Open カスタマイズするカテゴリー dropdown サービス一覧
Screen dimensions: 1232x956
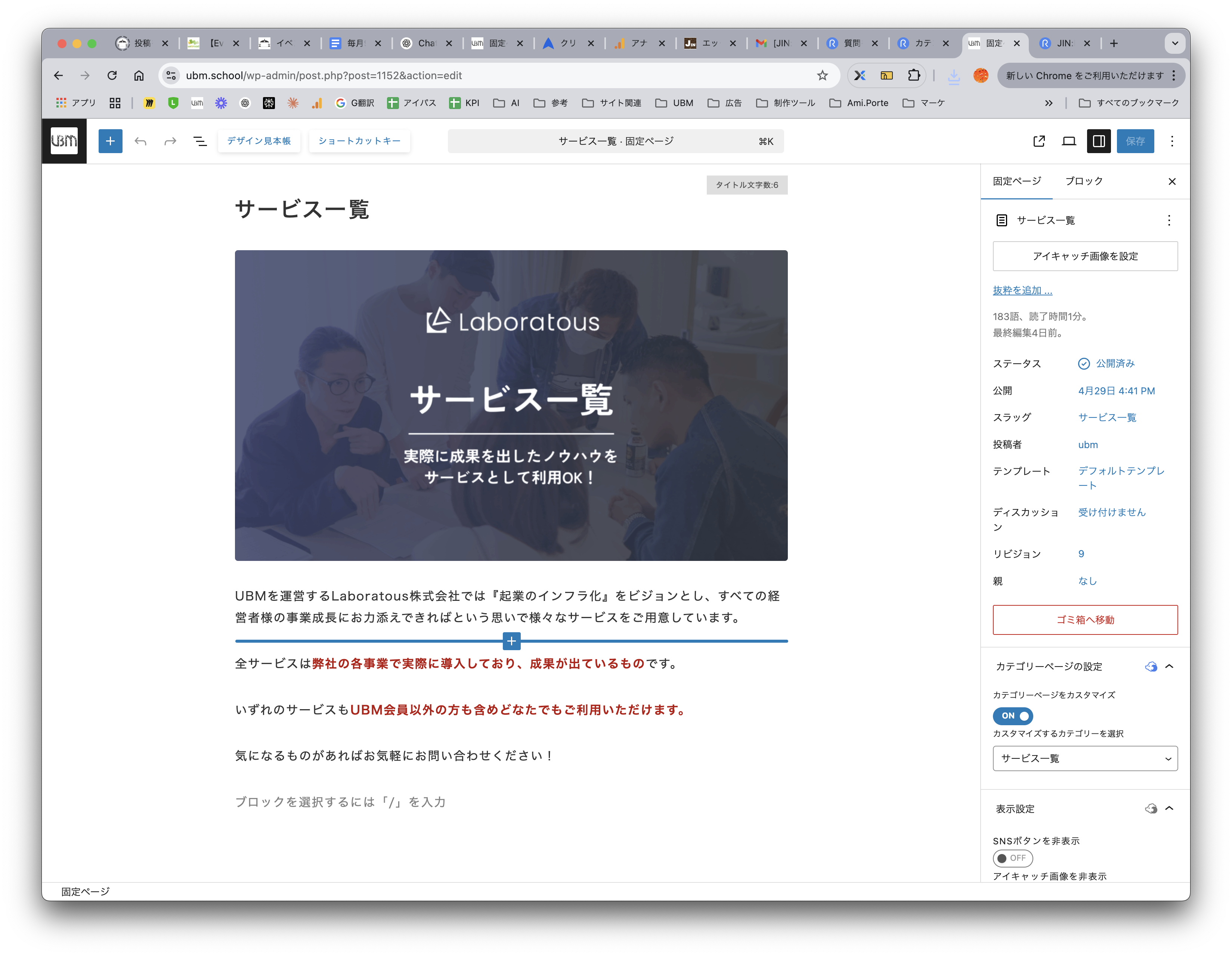pos(1085,758)
